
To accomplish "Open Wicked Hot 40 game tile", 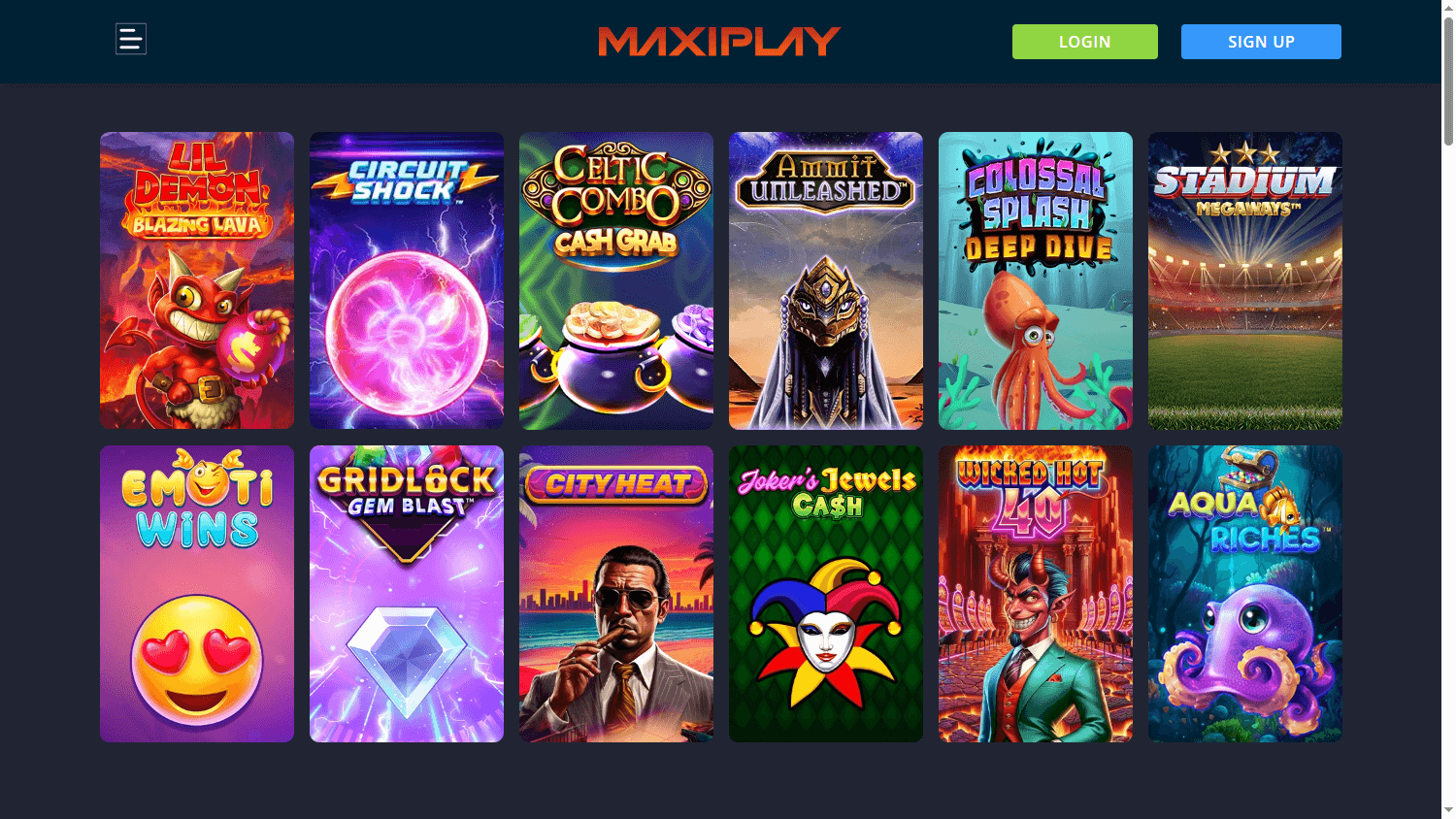I will [1036, 594].
